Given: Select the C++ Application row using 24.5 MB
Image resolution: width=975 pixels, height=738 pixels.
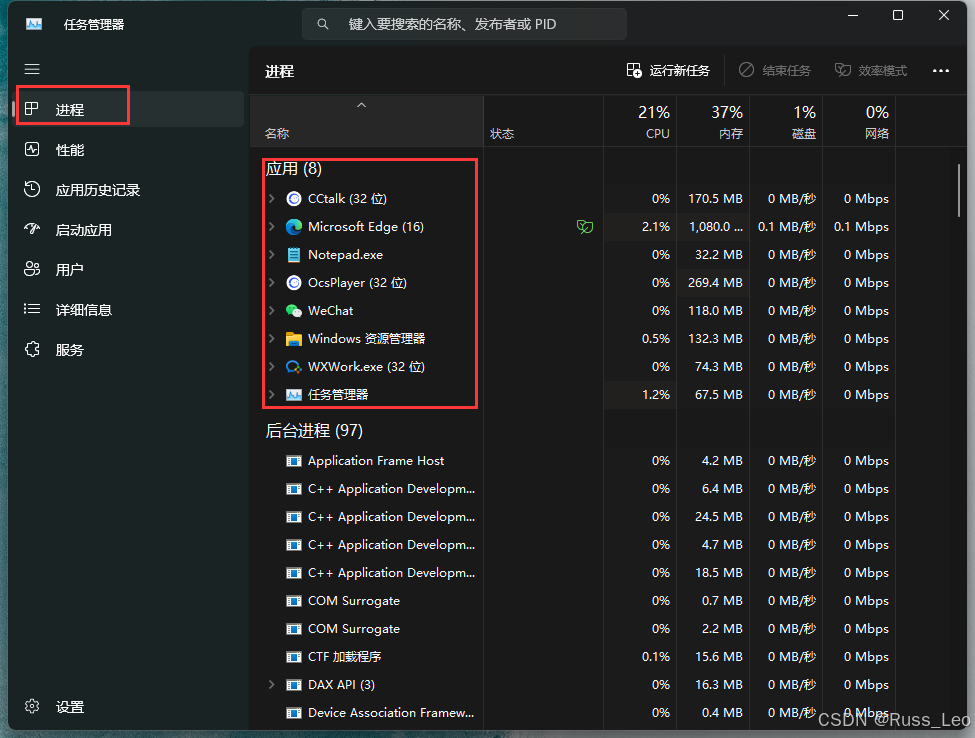Looking at the screenshot, I should click(x=573, y=517).
